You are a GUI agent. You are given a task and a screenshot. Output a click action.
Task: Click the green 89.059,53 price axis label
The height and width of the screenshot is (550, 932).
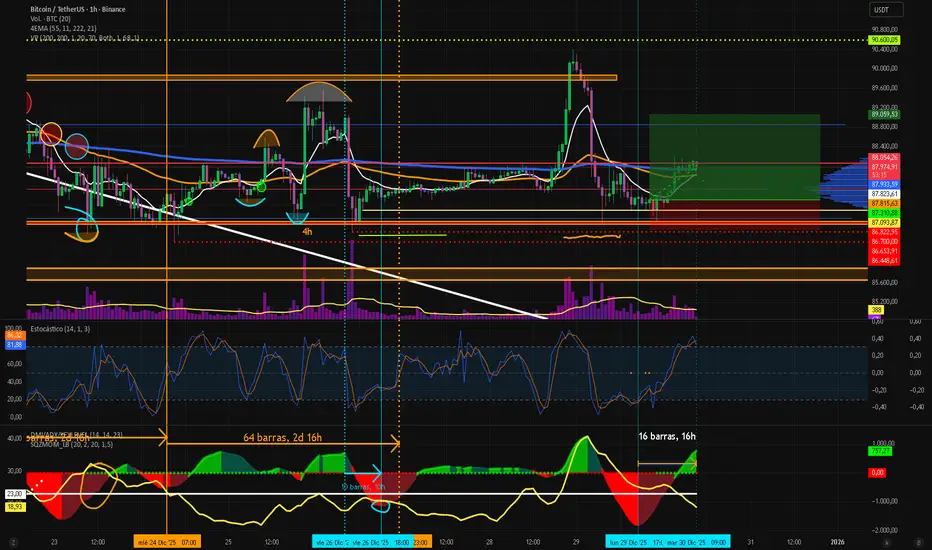(885, 114)
